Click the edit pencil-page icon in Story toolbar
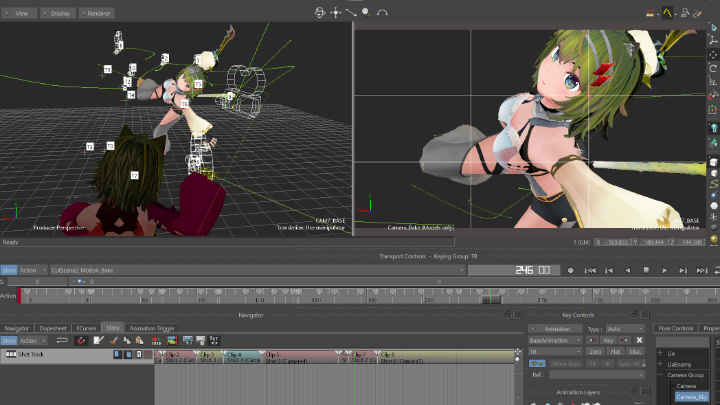 point(98,340)
